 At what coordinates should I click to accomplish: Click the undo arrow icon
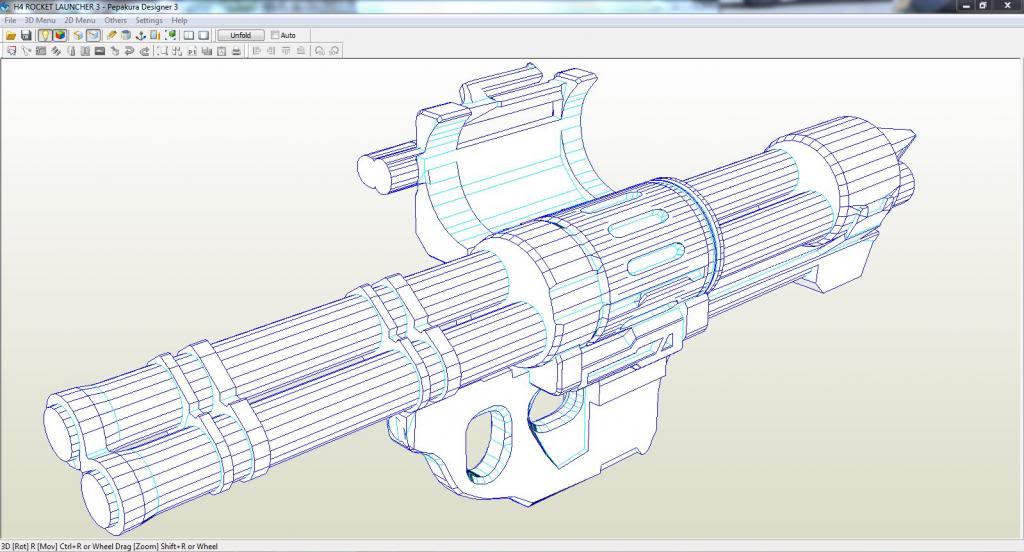(129, 51)
